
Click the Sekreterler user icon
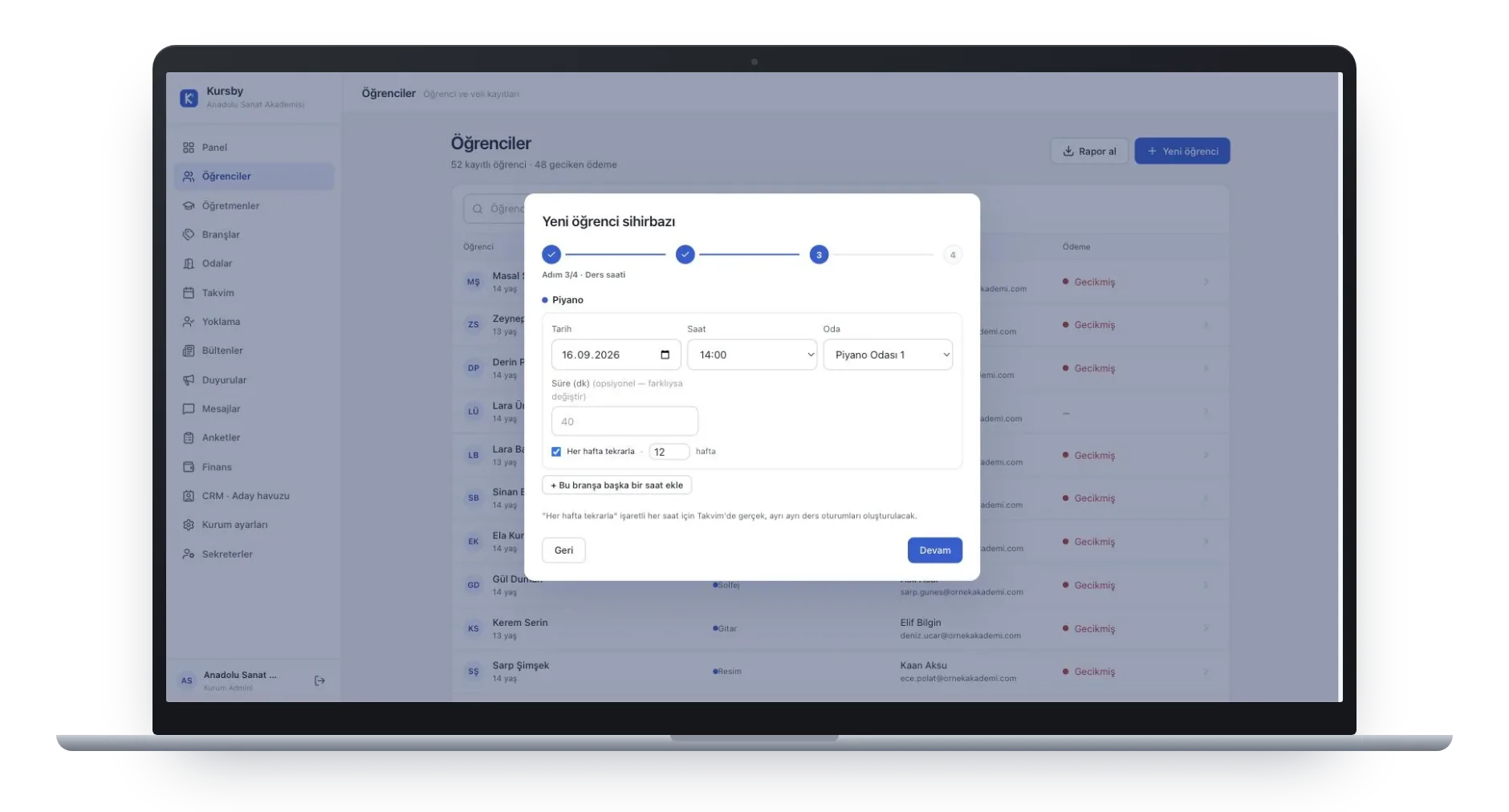(x=189, y=554)
